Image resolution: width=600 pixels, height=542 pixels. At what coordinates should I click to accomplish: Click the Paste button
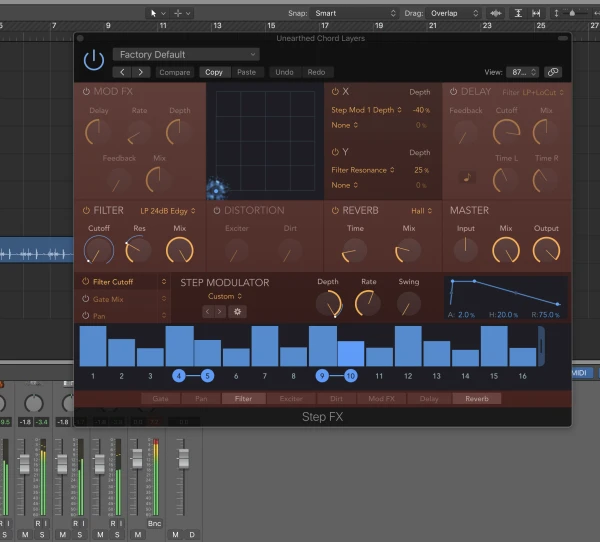[246, 72]
